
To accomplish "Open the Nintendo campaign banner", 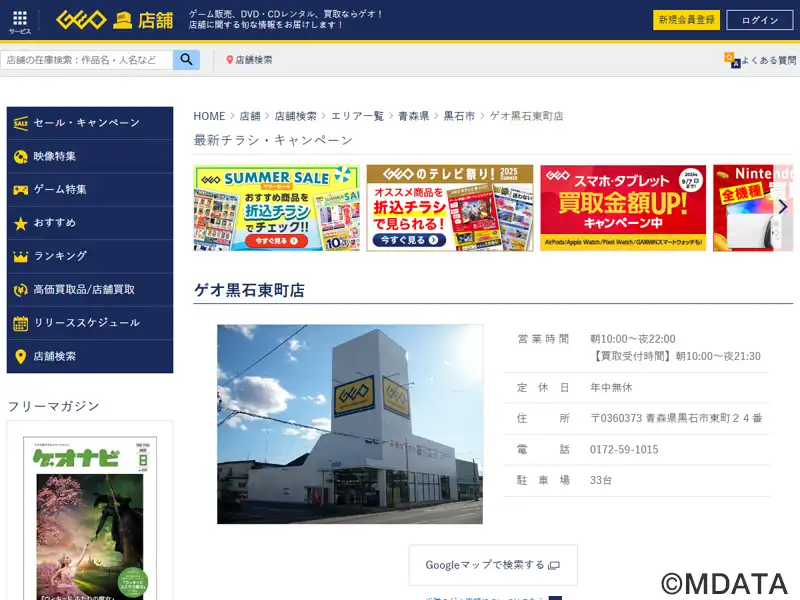I will [x=754, y=208].
